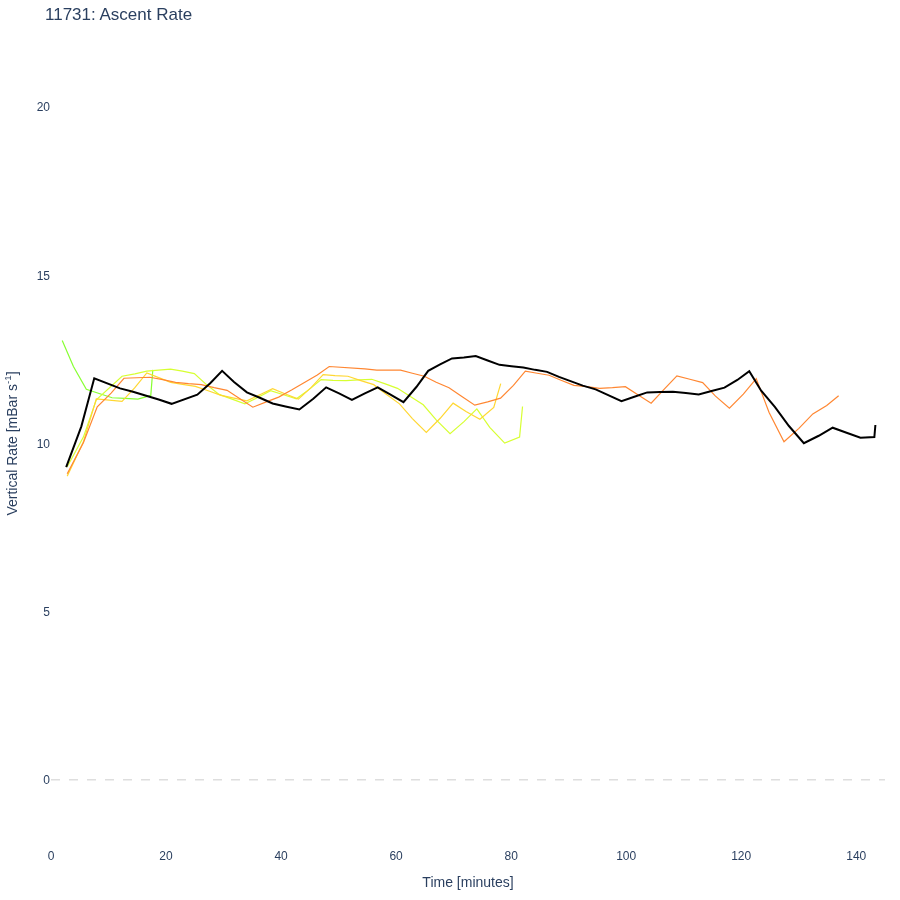Image resolution: width=900 pixels, height=900 pixels.
Task: Click the 'Vertical Rate' y-axis label
Action: 13,443
